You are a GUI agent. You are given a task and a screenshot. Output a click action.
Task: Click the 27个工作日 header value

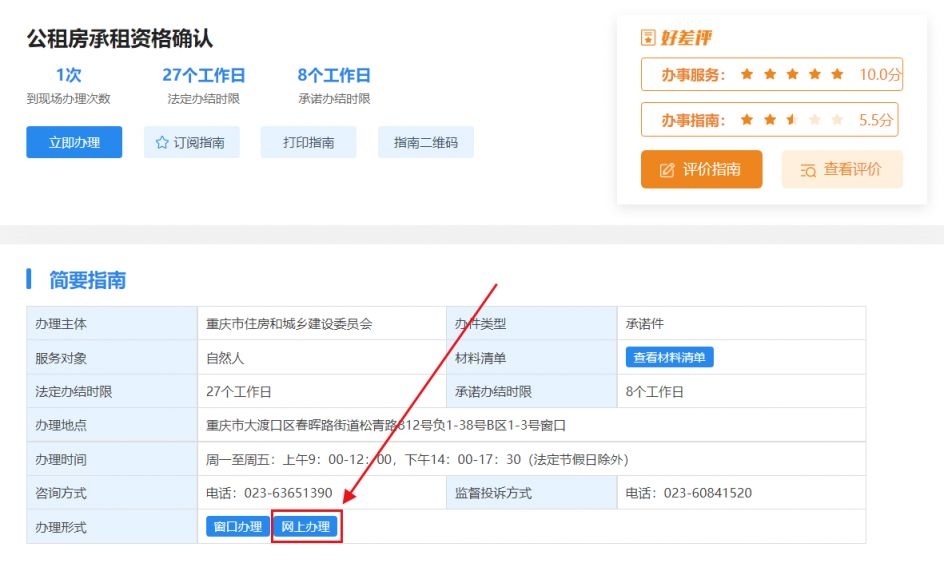pos(203,75)
